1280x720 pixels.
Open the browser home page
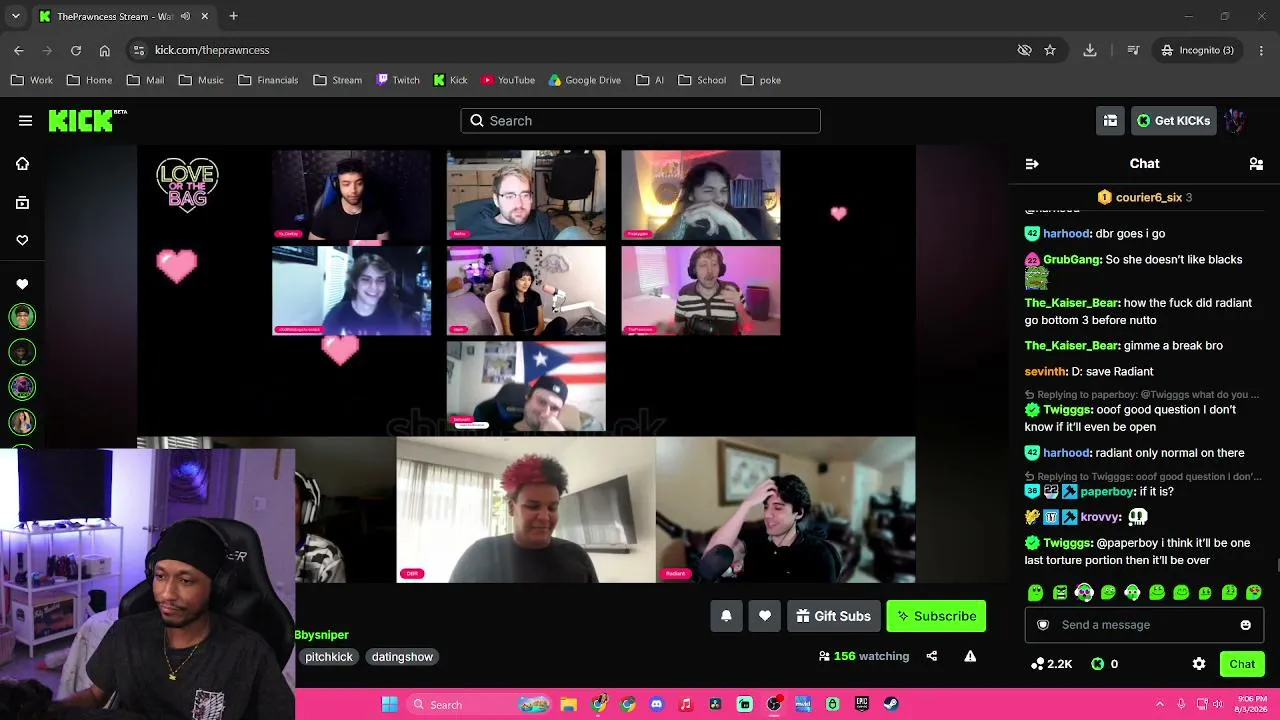pyautogui.click(x=105, y=50)
